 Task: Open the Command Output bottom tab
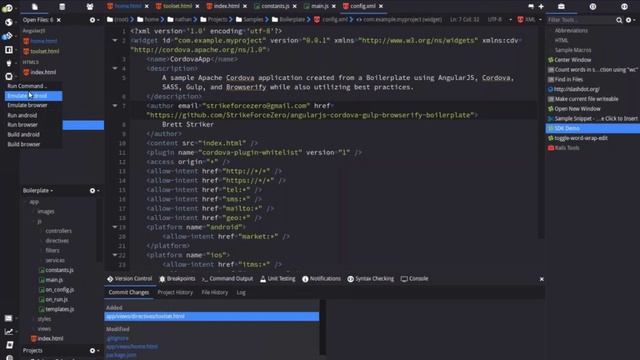(x=227, y=279)
